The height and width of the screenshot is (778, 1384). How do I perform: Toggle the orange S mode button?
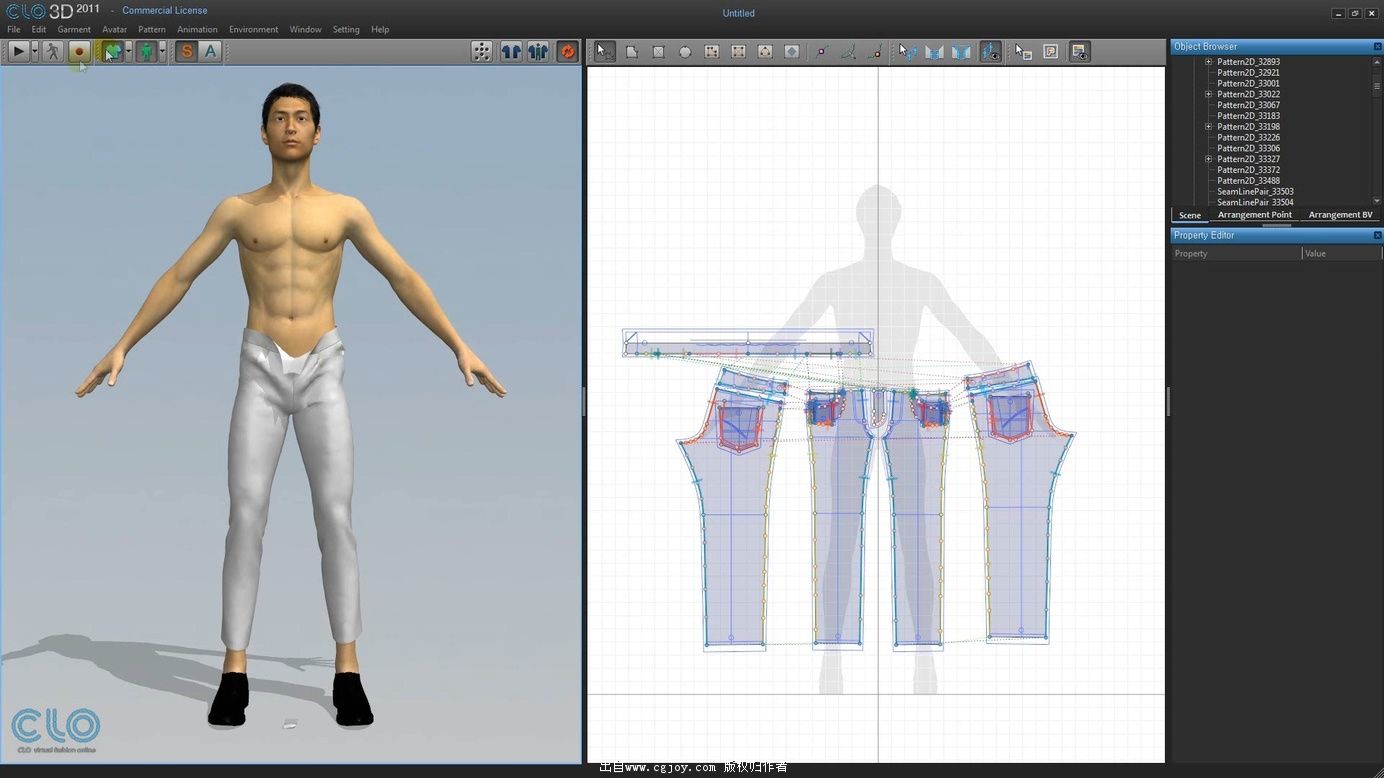[186, 51]
